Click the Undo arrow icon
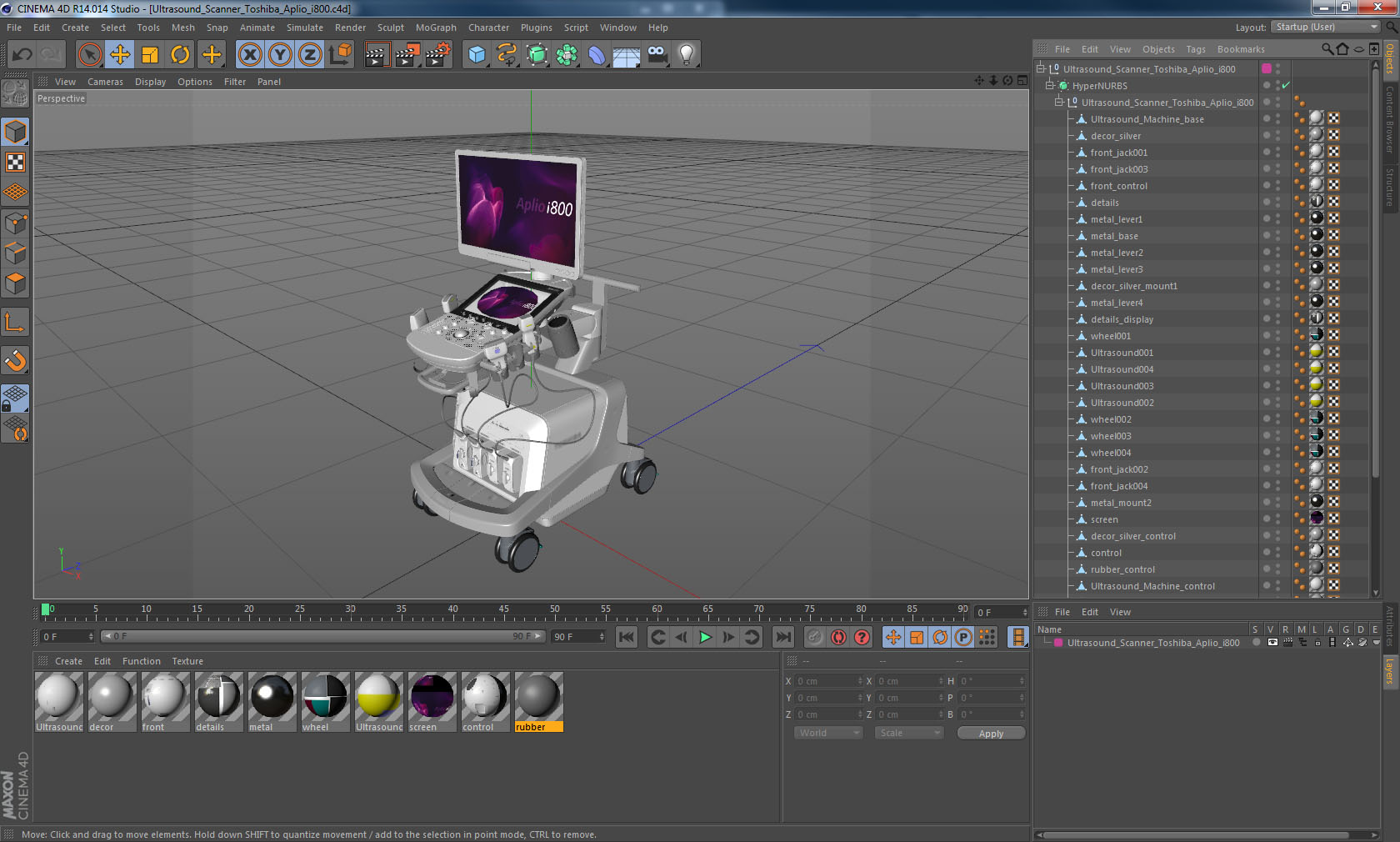Screen dimensions: 1400x842 (22, 55)
